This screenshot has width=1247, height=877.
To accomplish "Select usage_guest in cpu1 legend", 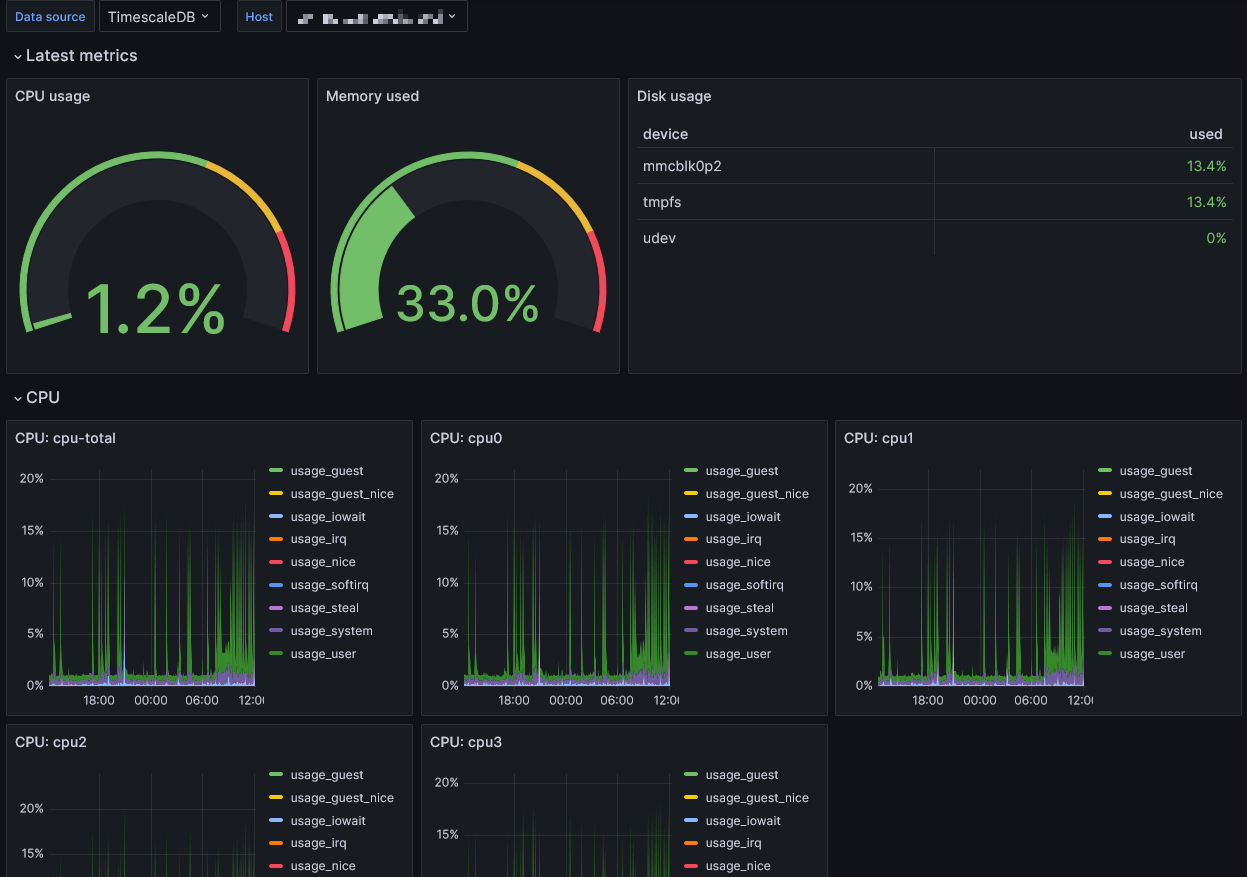I will point(1156,471).
